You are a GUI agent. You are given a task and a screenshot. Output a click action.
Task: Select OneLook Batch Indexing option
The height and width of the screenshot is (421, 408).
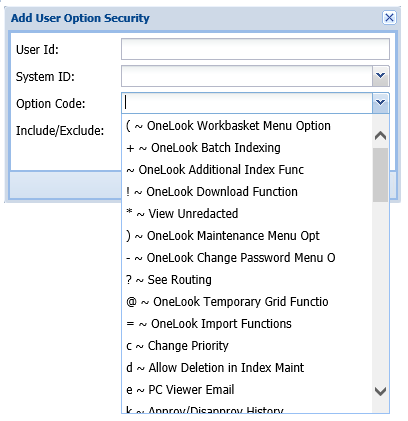click(247, 148)
